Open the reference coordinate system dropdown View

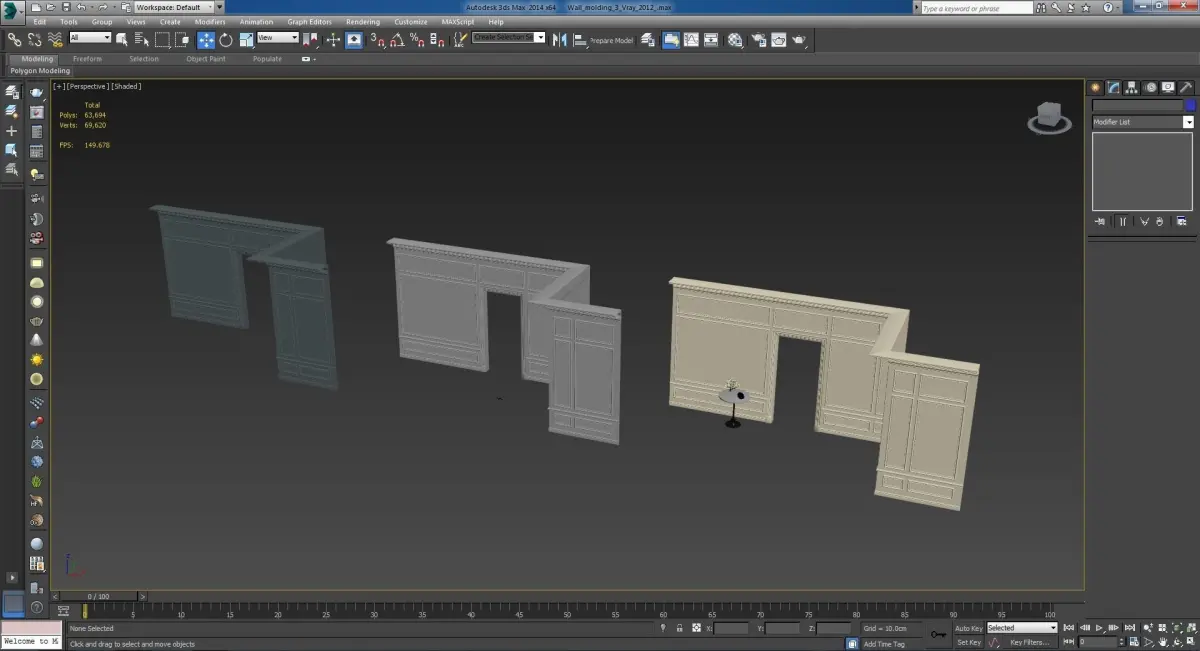pos(278,38)
